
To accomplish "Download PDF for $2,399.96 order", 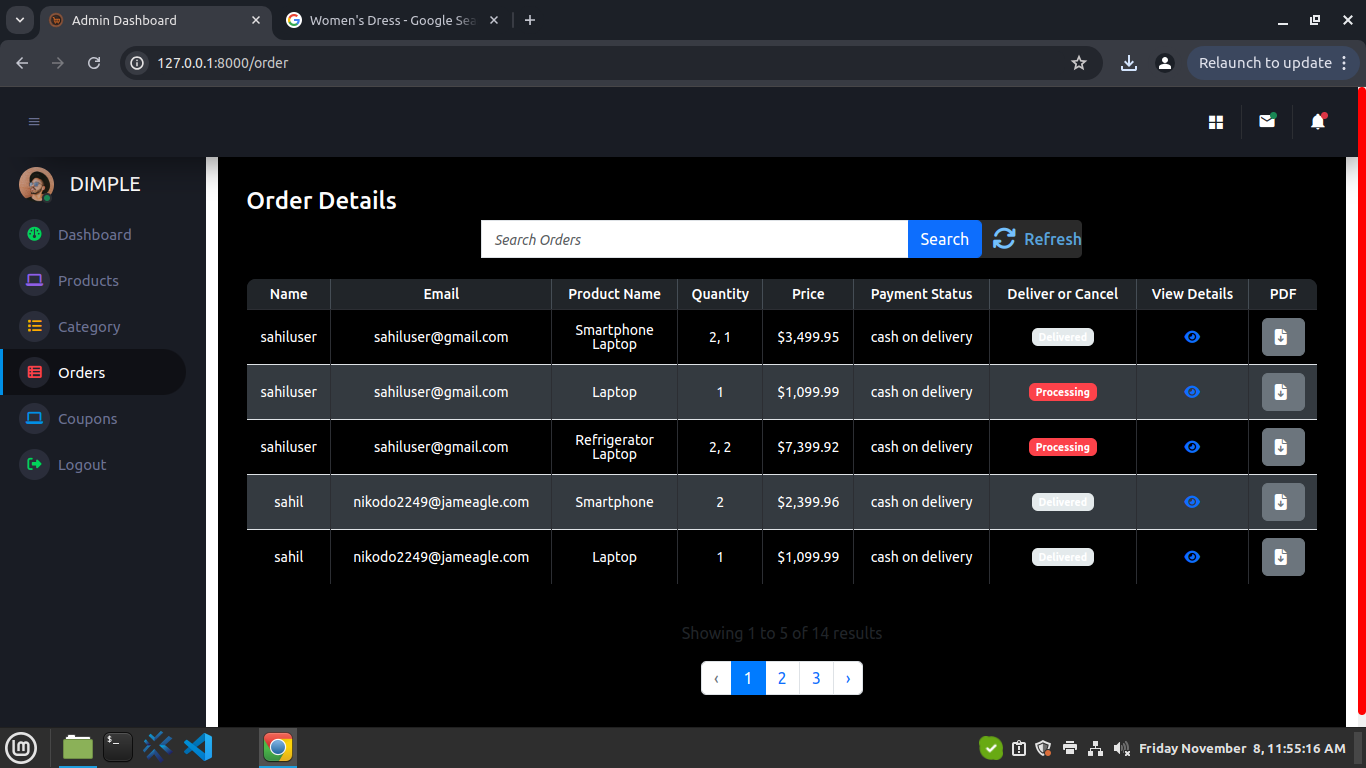I will click(1283, 502).
